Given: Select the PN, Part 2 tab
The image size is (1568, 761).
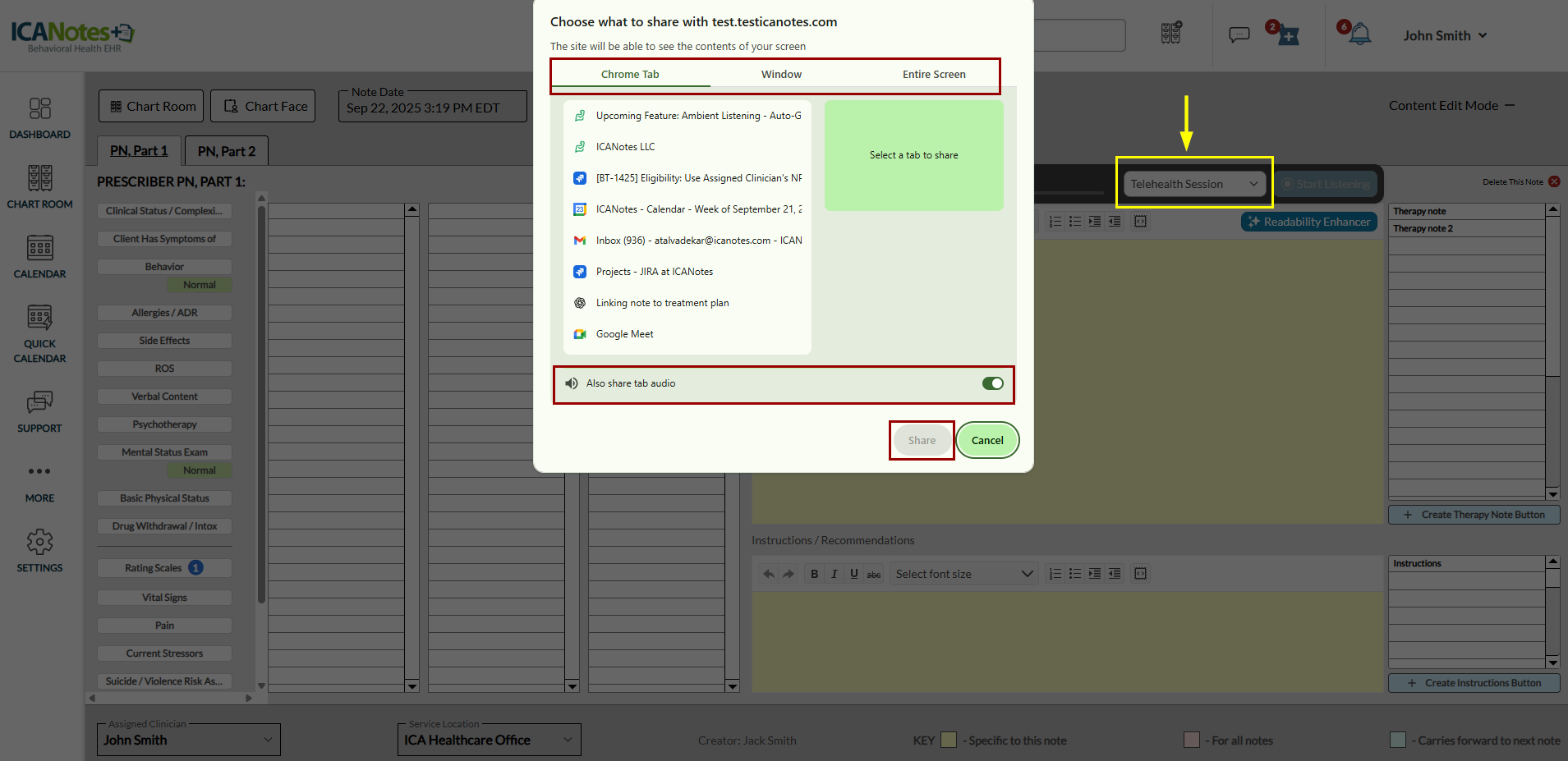Looking at the screenshot, I should [x=227, y=151].
